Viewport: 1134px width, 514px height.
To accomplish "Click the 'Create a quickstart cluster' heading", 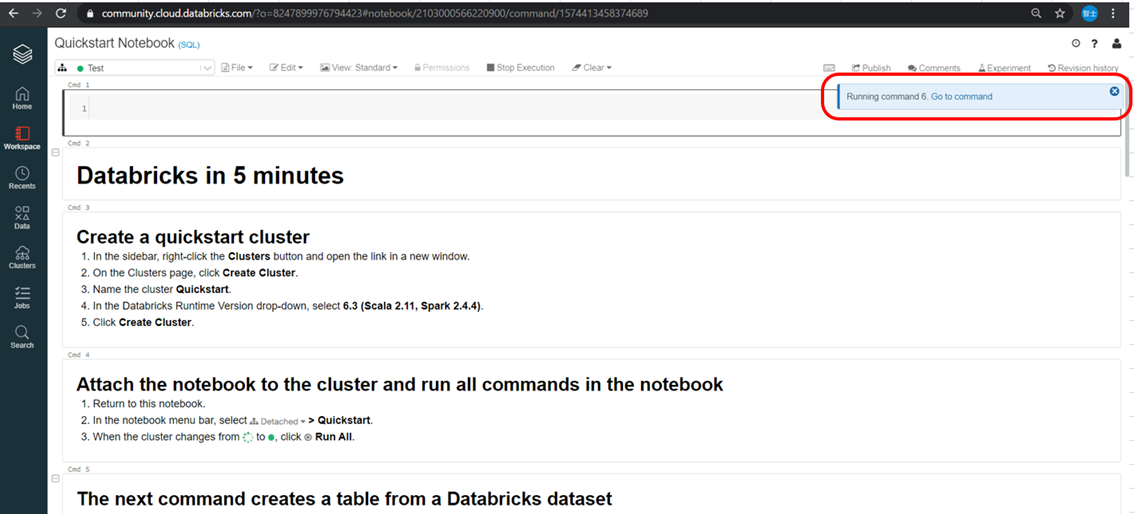I will tap(193, 237).
